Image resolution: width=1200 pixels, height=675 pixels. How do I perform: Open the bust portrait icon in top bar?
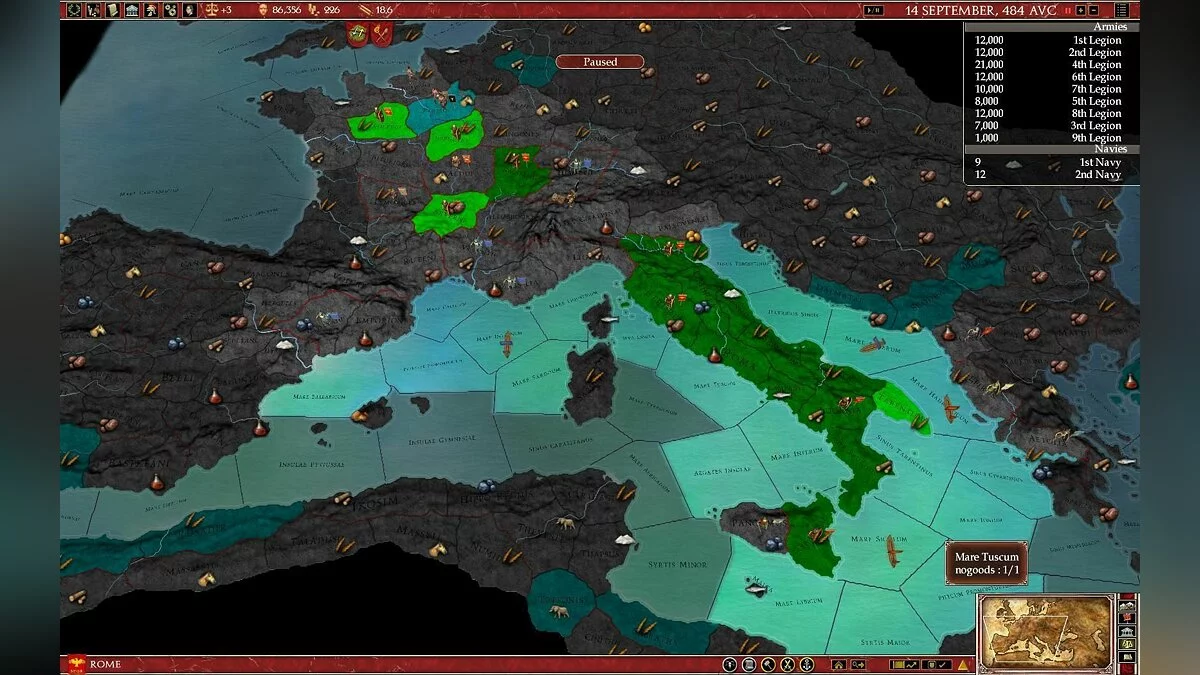[x=189, y=10]
